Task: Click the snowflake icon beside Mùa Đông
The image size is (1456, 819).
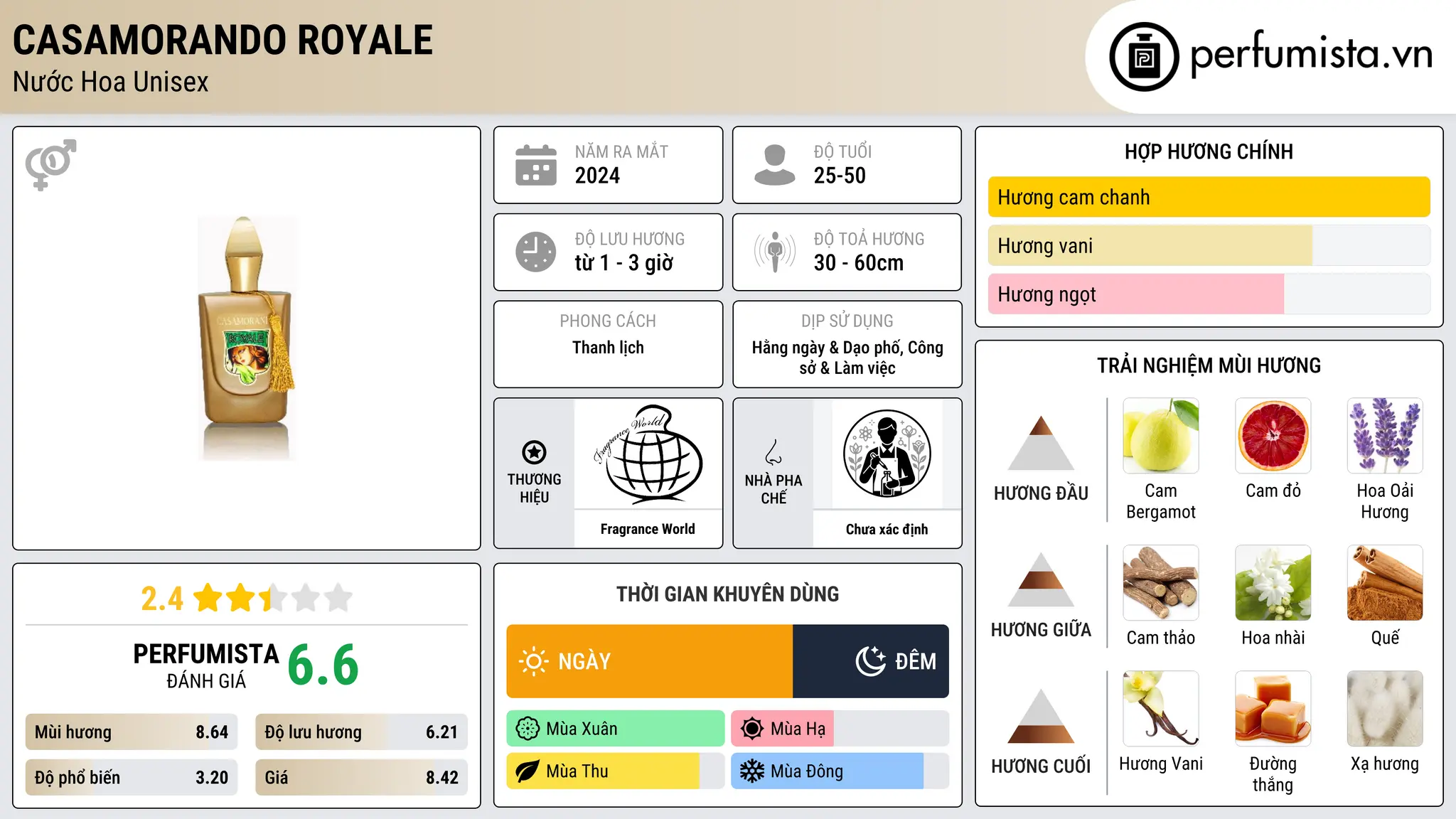Action: coord(752,771)
